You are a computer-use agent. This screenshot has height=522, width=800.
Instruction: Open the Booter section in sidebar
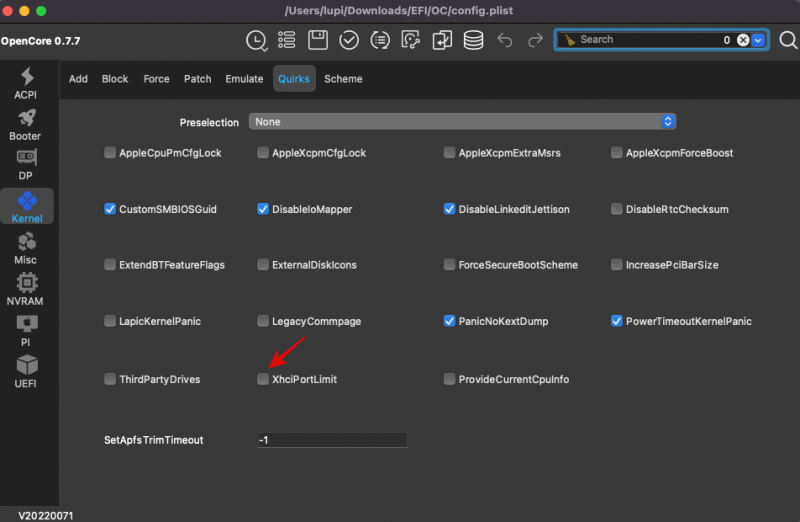click(26, 125)
